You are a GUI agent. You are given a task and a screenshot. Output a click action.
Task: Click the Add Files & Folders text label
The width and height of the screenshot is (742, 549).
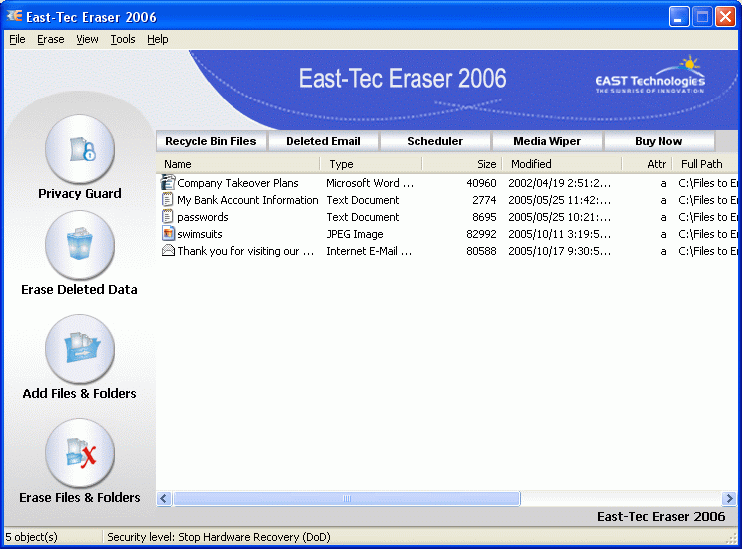[80, 393]
